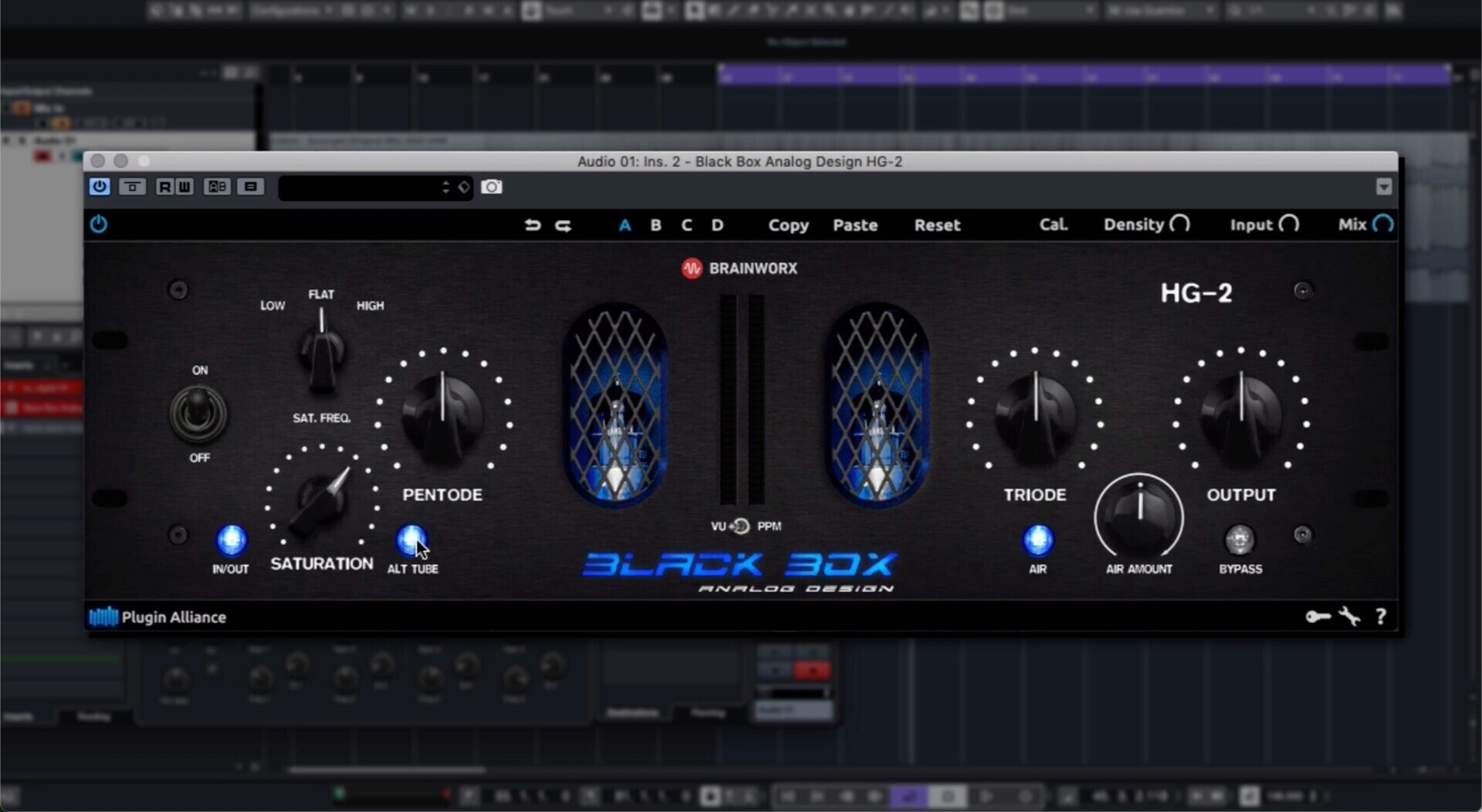This screenshot has width=1482, height=812.
Task: Click the Brainworx logo
Action: 739,269
